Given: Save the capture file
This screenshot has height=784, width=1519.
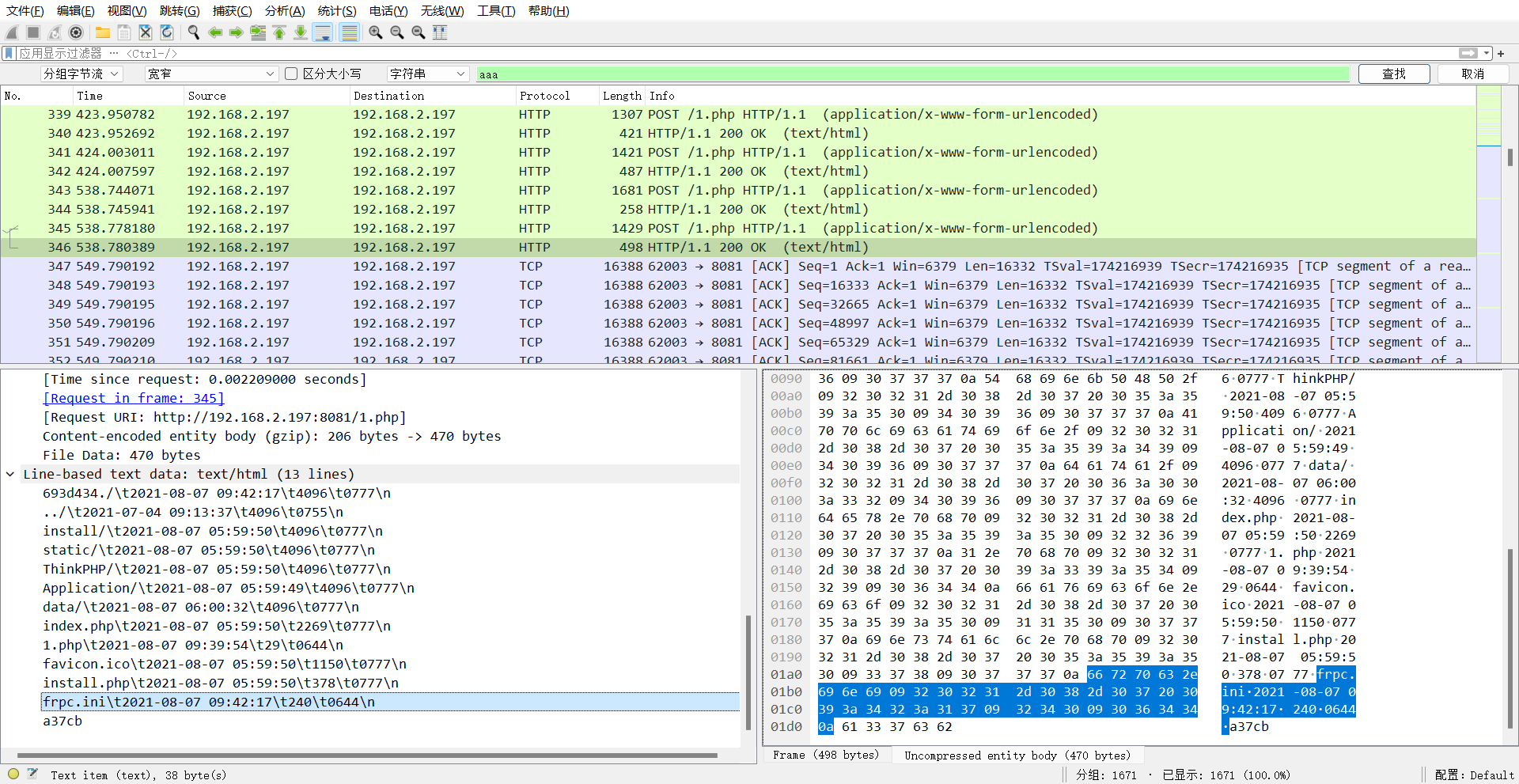Looking at the screenshot, I should point(124,32).
